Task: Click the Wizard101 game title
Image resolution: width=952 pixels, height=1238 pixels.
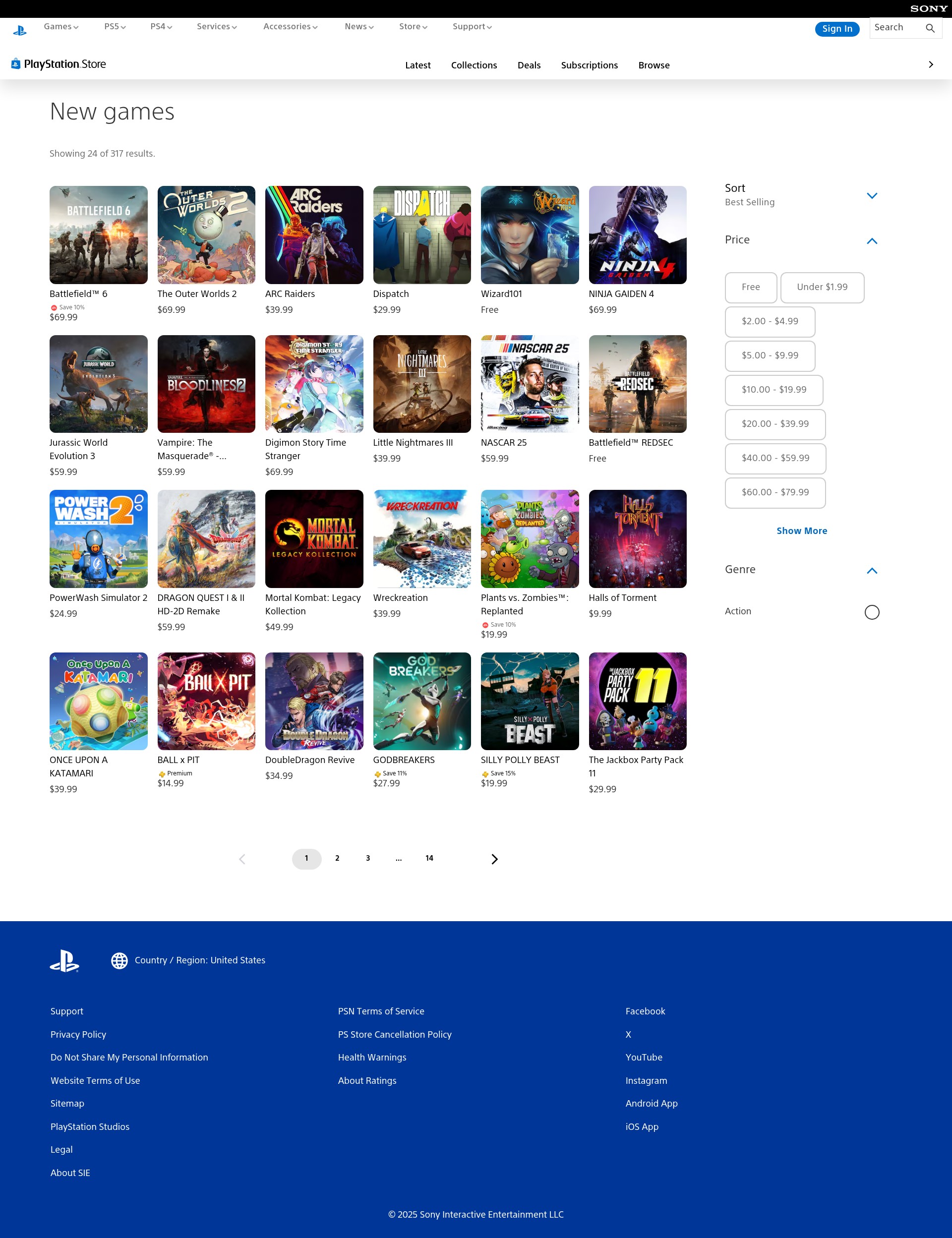Action: pos(501,294)
